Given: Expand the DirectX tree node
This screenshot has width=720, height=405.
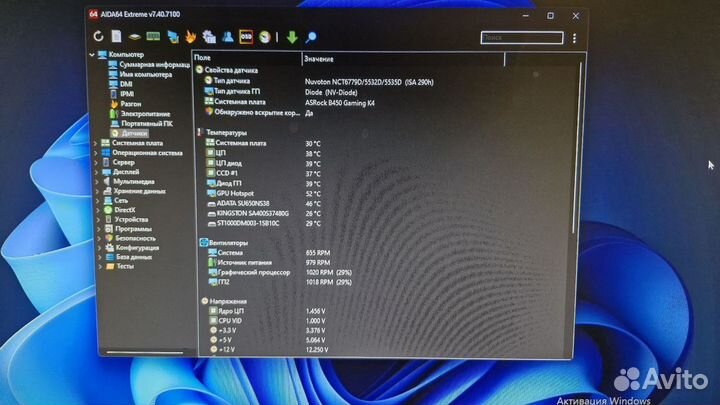Looking at the screenshot, I should click(x=98, y=210).
